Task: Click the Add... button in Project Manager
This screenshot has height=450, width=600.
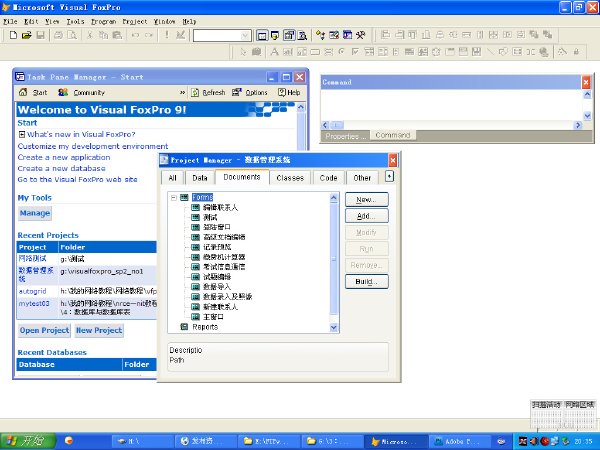Action: (367, 216)
